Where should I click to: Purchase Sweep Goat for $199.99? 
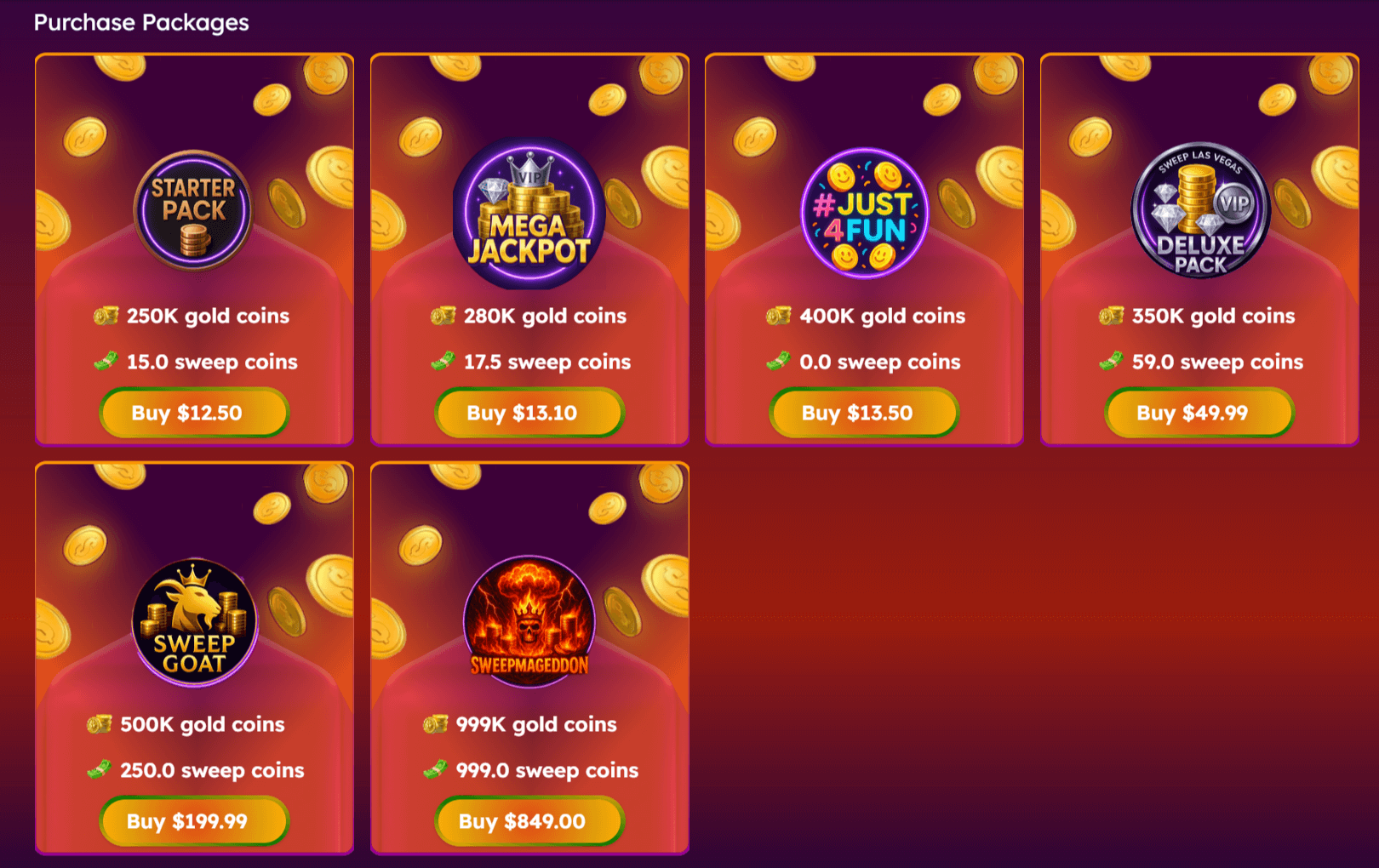(194, 821)
